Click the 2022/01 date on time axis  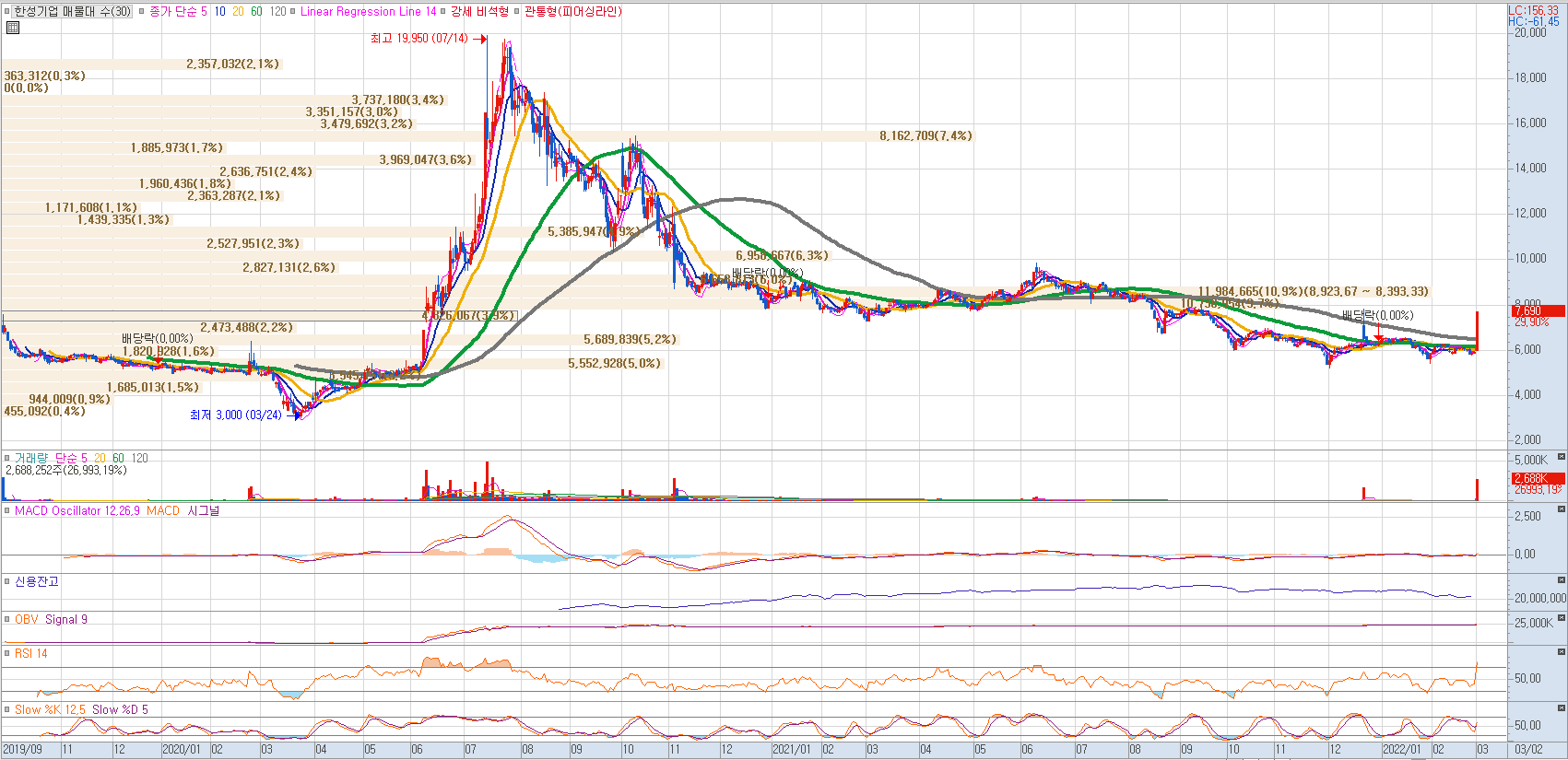(1402, 750)
